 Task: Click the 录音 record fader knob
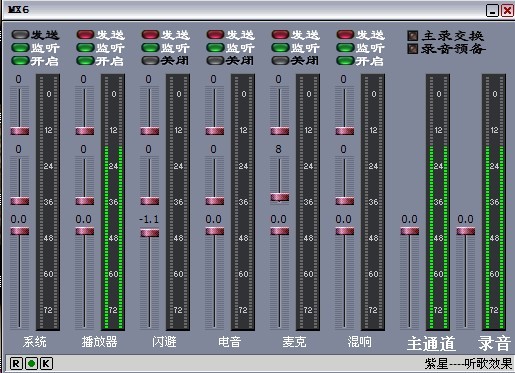(x=466, y=231)
